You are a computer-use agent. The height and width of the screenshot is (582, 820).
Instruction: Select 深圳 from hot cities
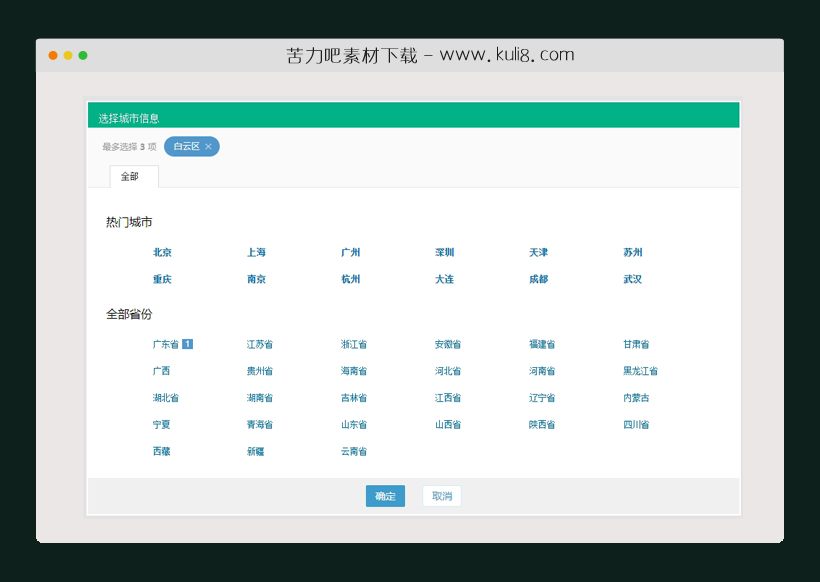[x=443, y=252]
